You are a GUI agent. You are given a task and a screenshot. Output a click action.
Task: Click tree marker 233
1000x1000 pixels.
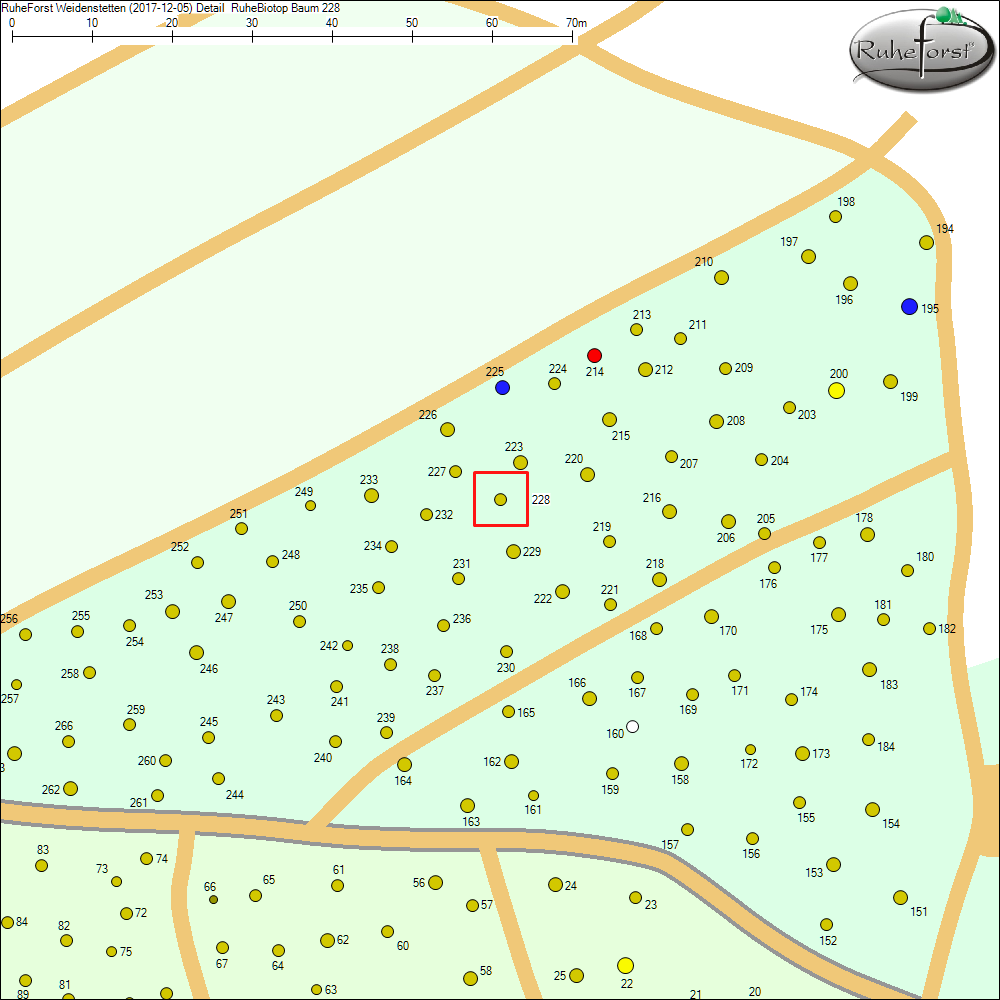[x=371, y=495]
